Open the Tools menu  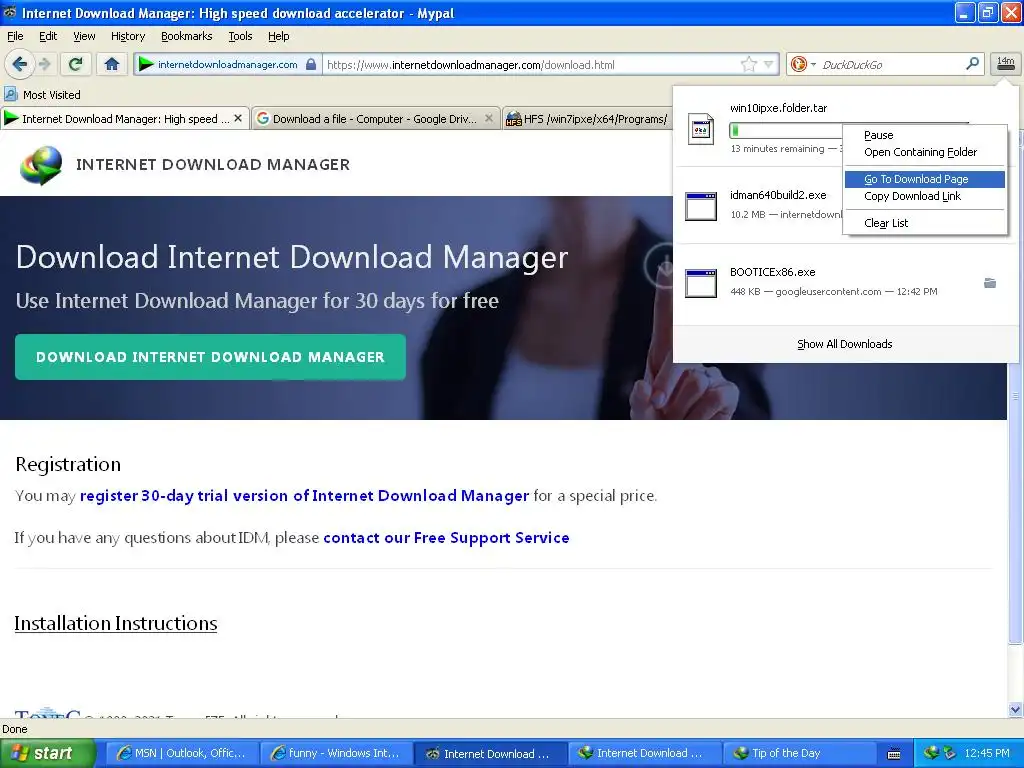click(x=240, y=36)
